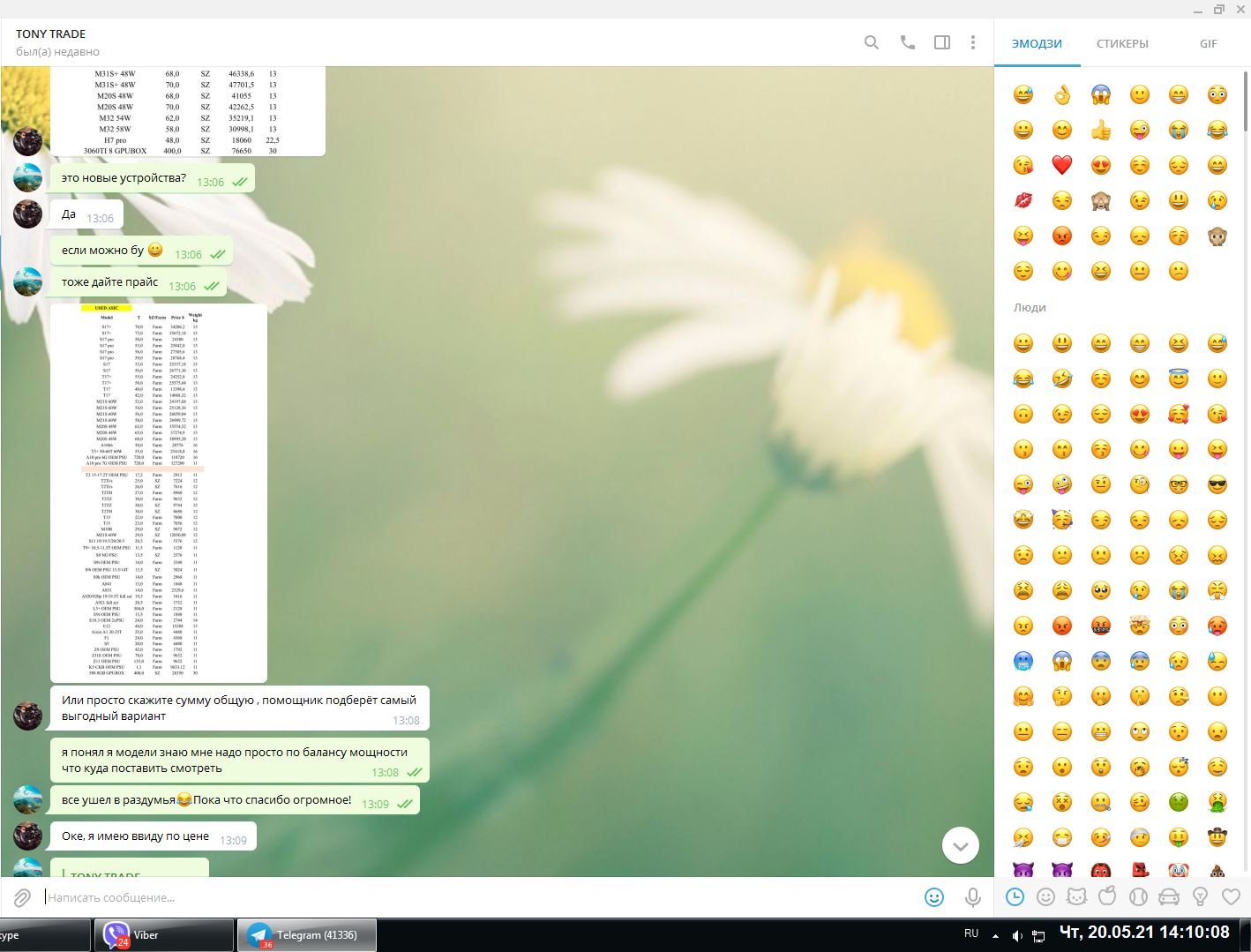Open the GIF tab
1251x952 pixels.
(1209, 43)
